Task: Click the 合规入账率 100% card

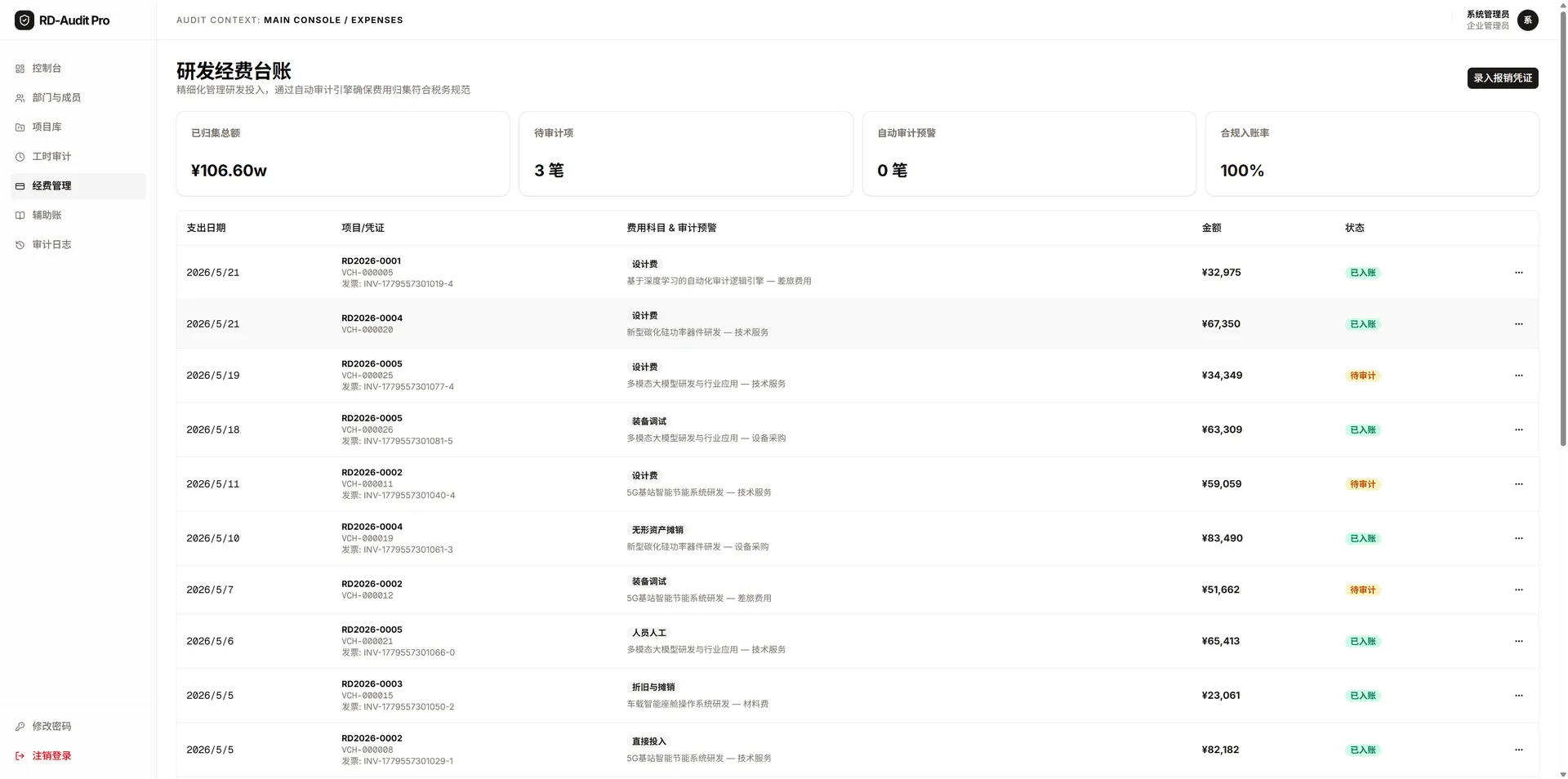Action: [x=1372, y=154]
